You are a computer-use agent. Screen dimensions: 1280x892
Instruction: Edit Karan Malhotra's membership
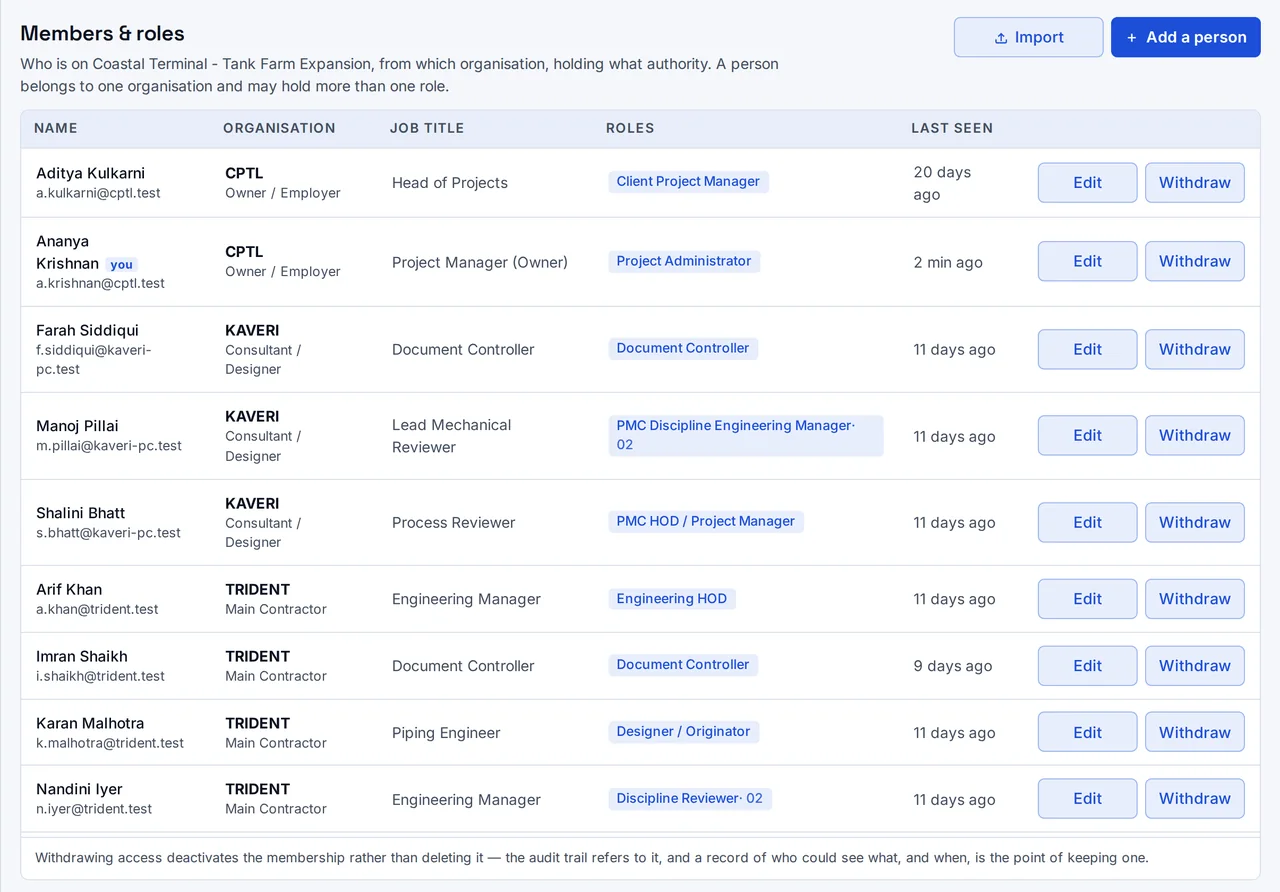1087,732
